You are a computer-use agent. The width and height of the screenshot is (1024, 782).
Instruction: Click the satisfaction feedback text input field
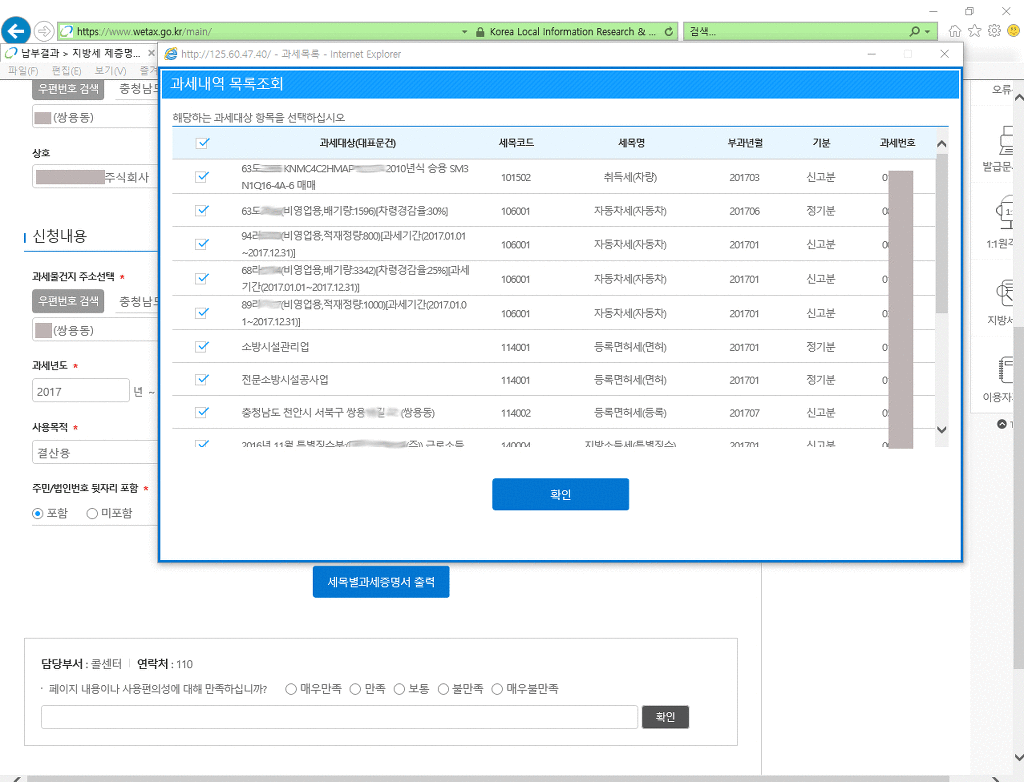[339, 717]
